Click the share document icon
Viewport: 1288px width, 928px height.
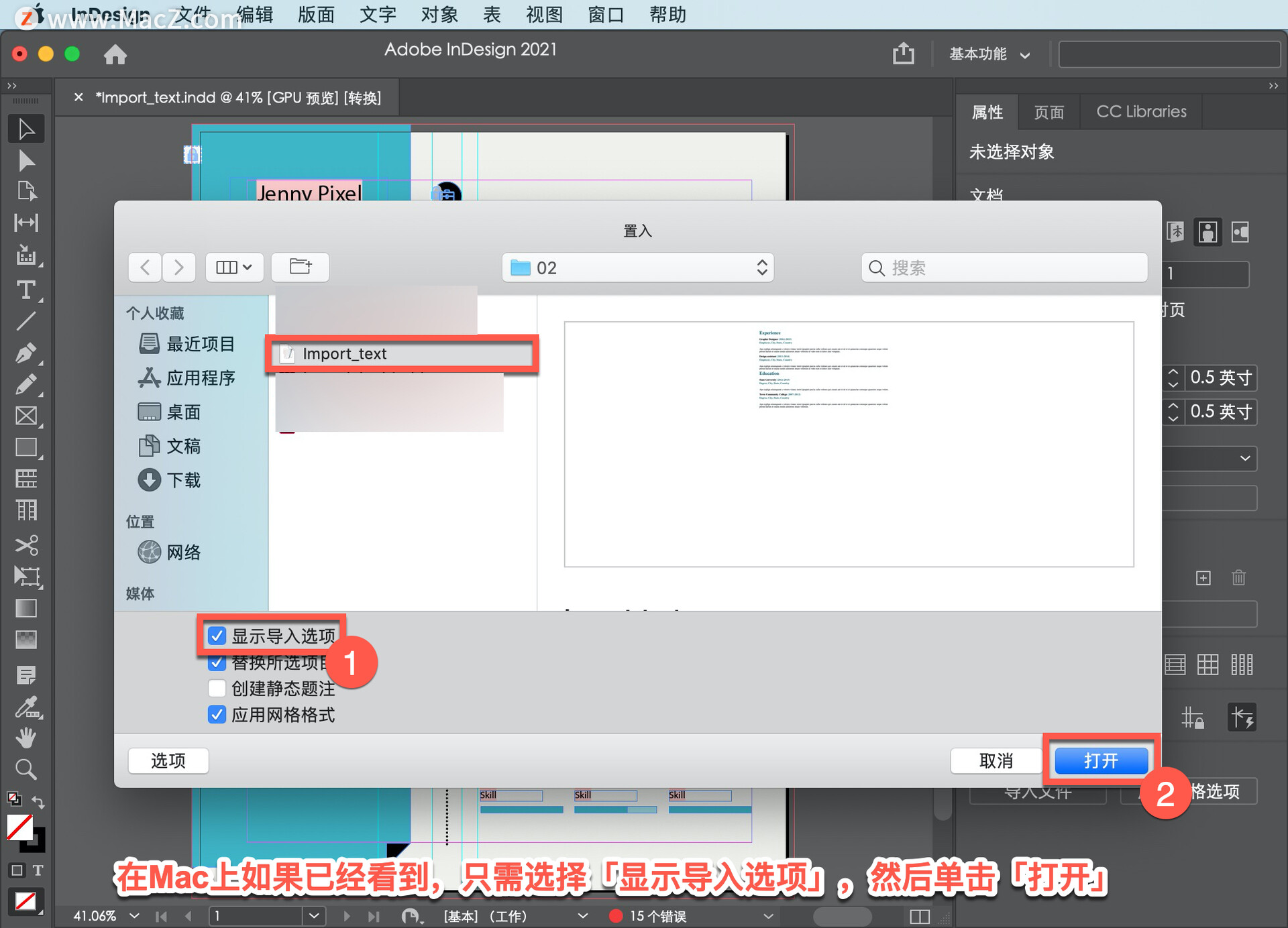coord(903,54)
